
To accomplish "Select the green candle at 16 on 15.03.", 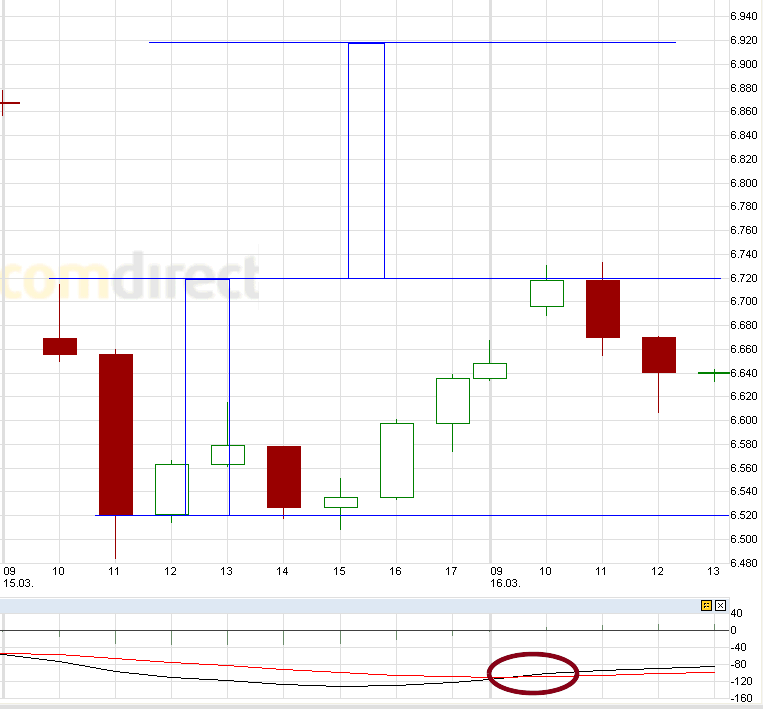I will click(397, 460).
